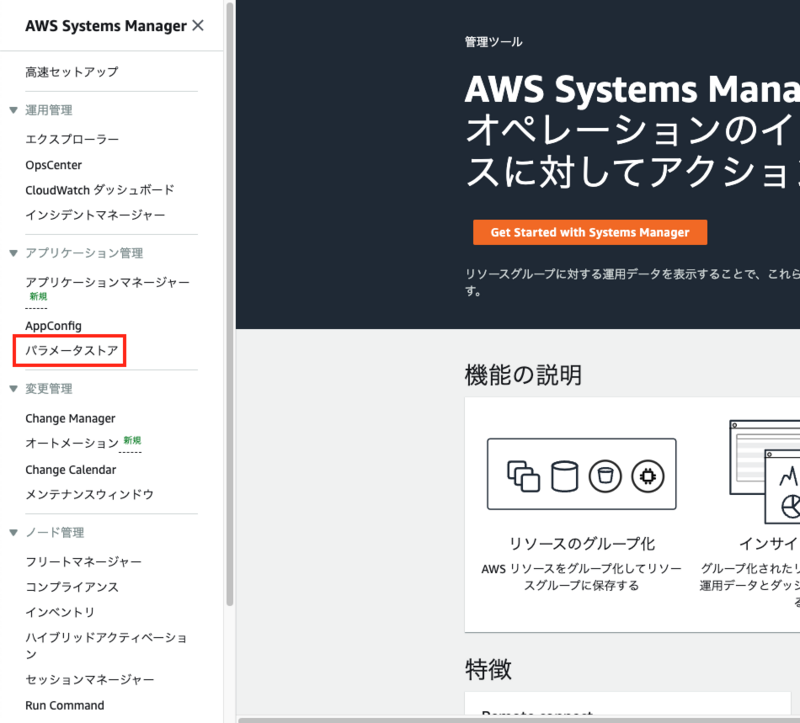Click Get Started with Systems Manager button
800x723 pixels.
[590, 232]
